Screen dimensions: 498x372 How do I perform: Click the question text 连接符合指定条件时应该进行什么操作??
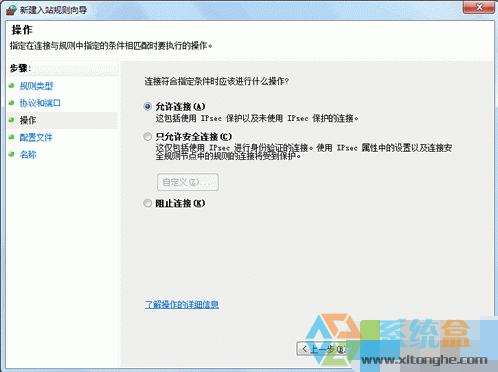(217, 81)
